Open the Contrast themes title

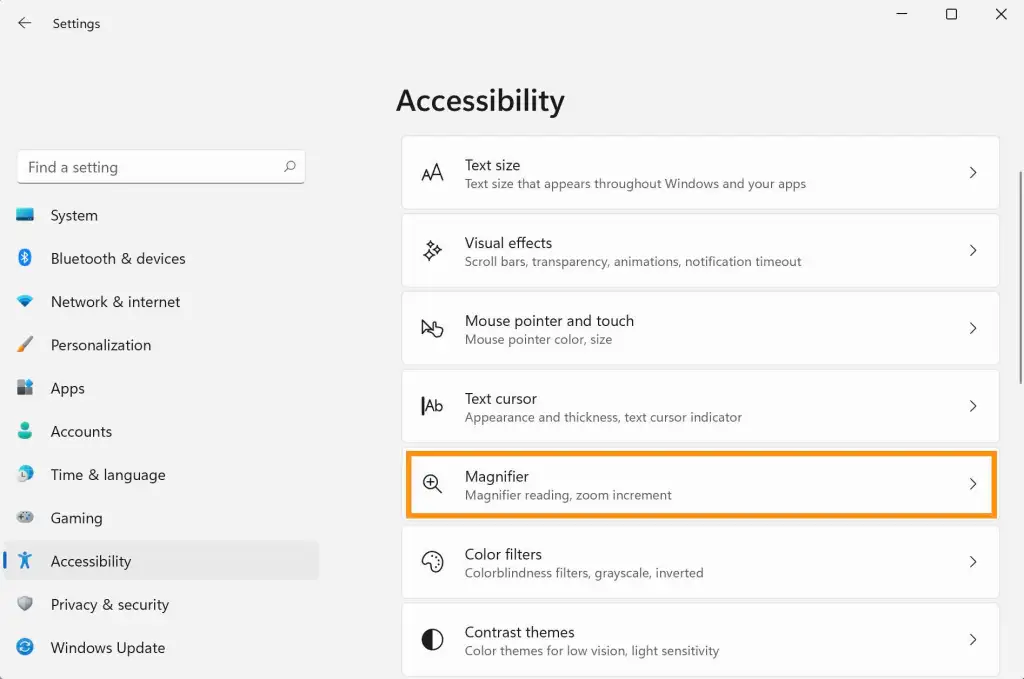(x=520, y=632)
